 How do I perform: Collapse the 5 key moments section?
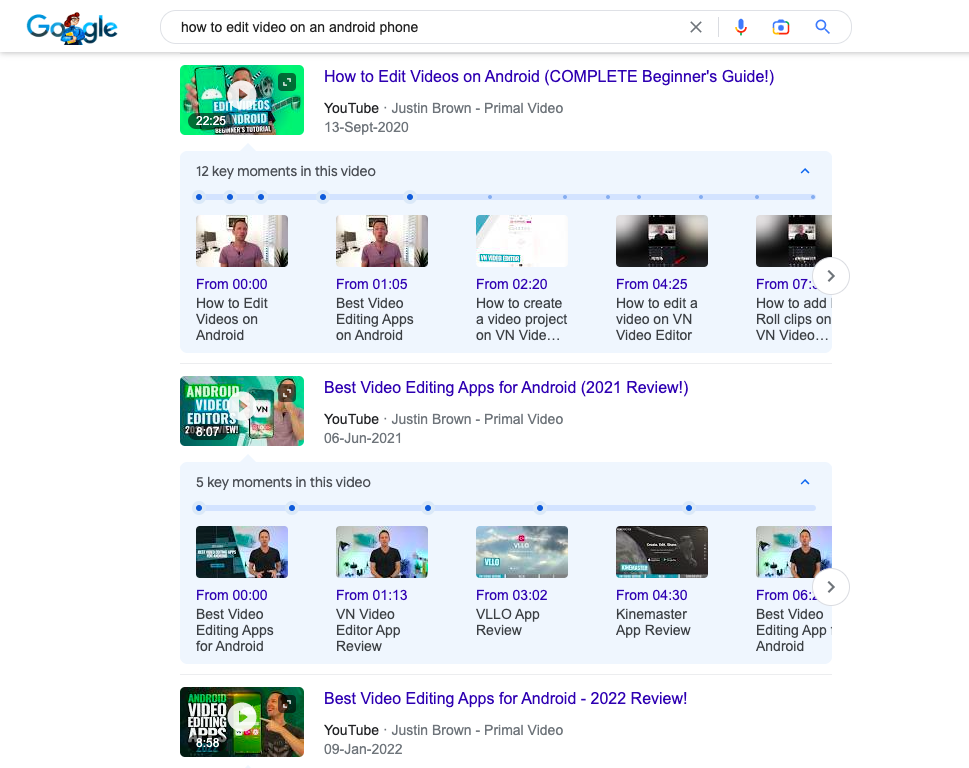(805, 482)
